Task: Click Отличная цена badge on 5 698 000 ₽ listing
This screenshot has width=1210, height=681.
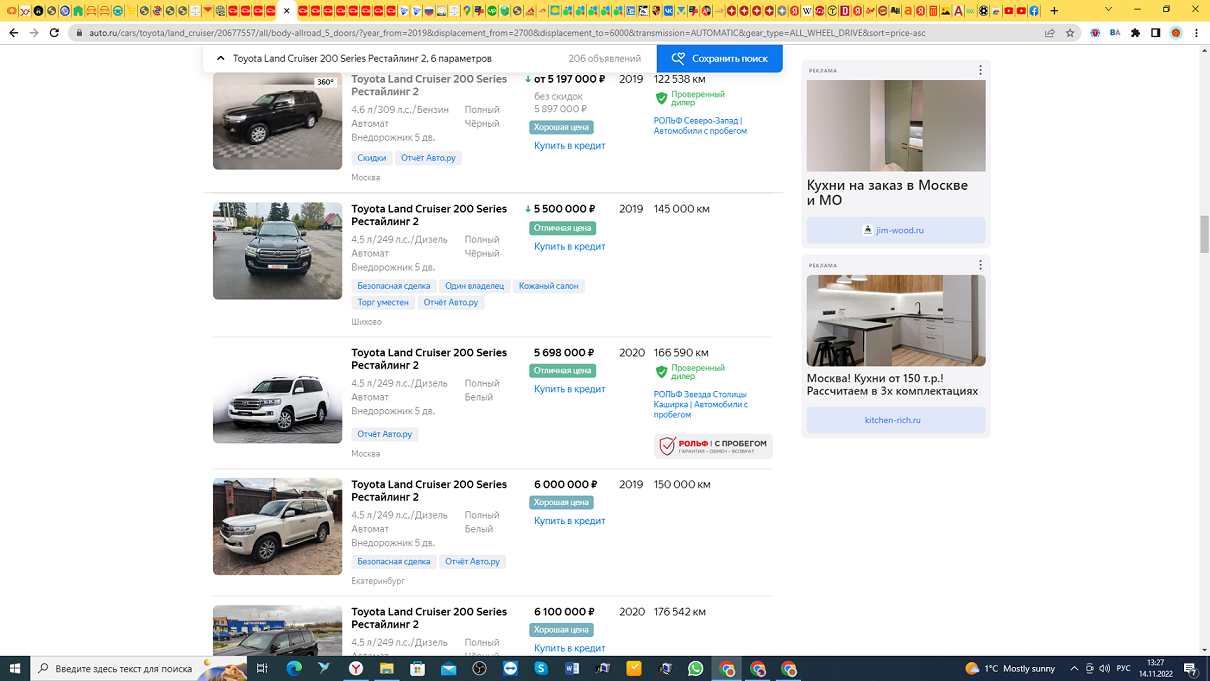Action: (x=563, y=370)
